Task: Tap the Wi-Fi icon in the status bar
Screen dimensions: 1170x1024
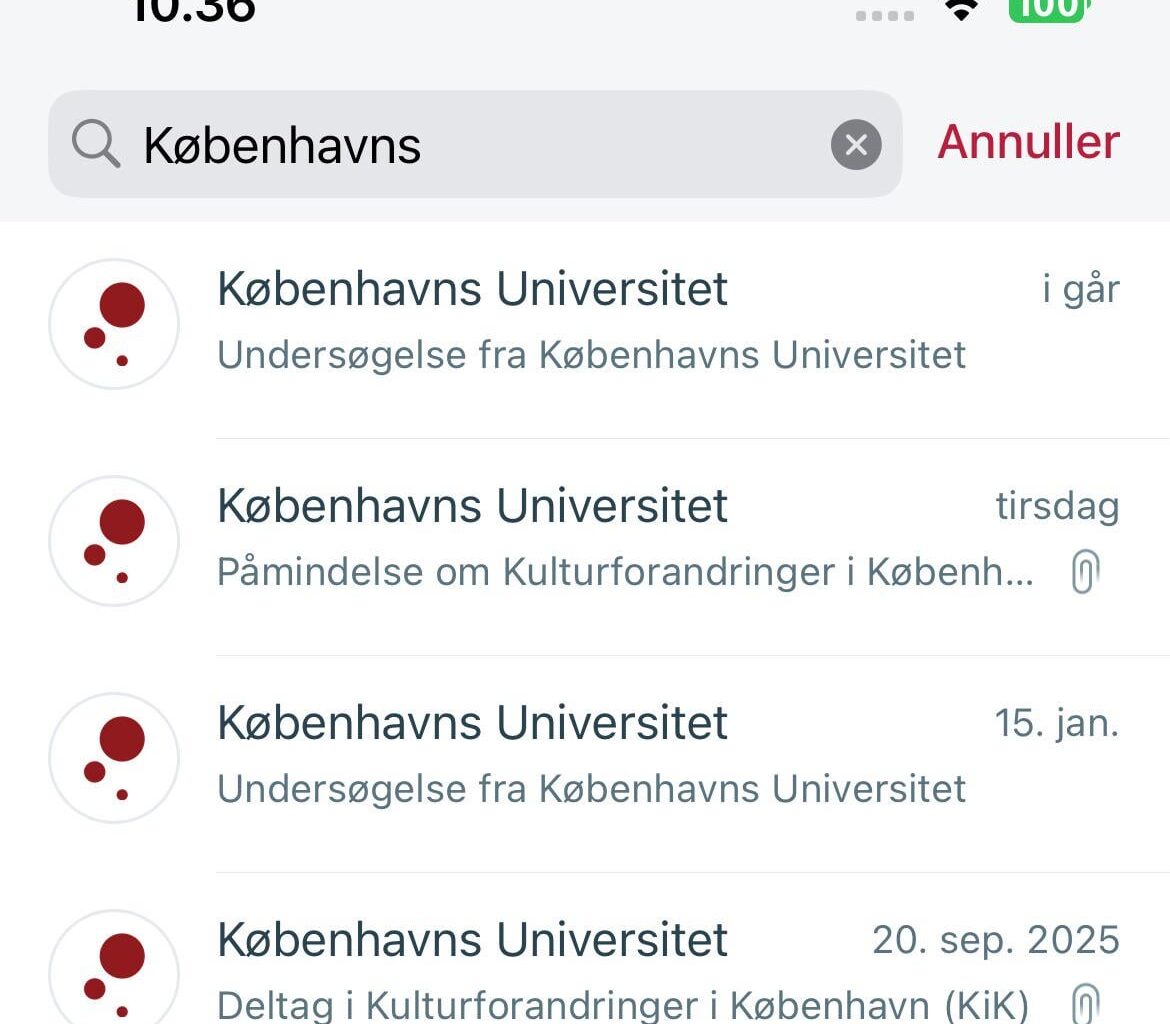Action: 960,10
